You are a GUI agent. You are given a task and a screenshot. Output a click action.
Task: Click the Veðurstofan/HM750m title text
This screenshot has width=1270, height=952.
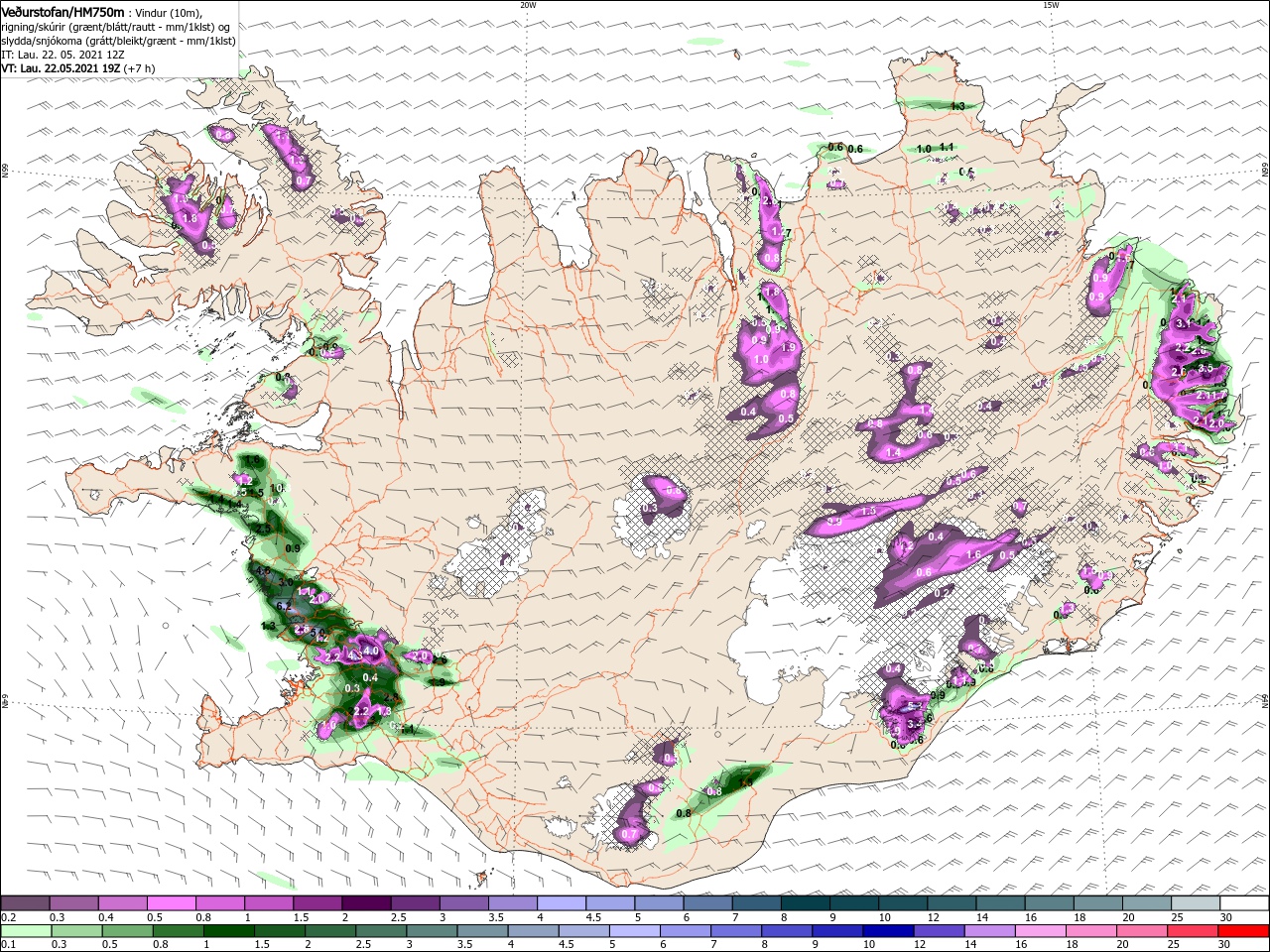click(63, 11)
